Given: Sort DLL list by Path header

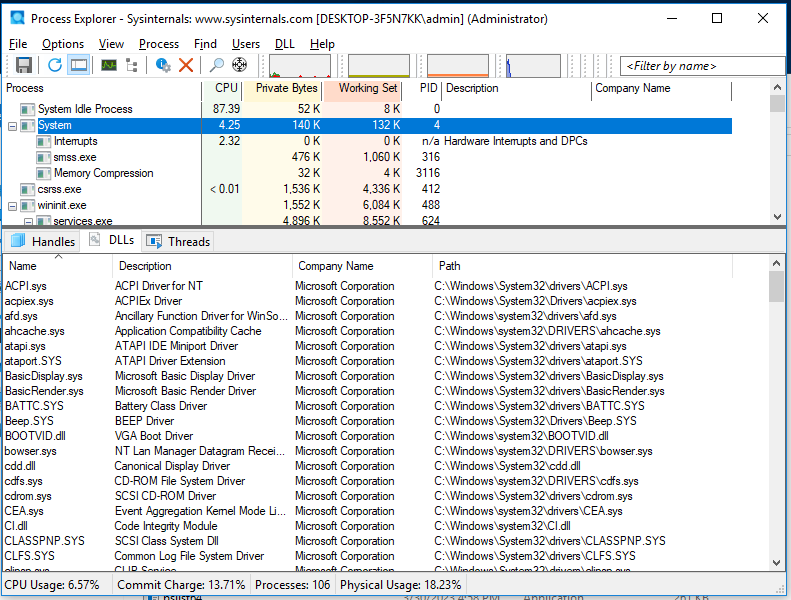Looking at the screenshot, I should (x=583, y=266).
